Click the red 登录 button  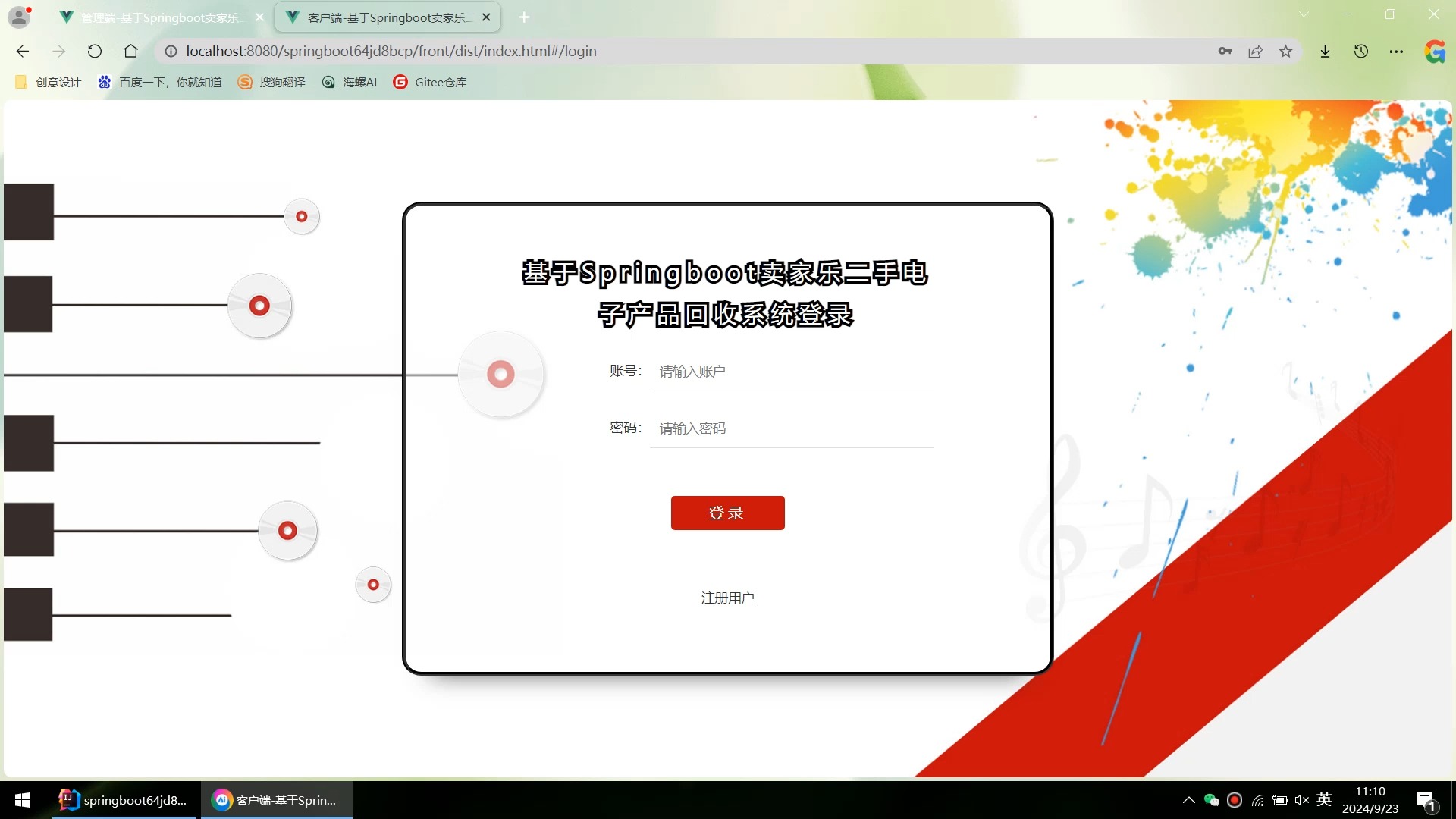(727, 513)
